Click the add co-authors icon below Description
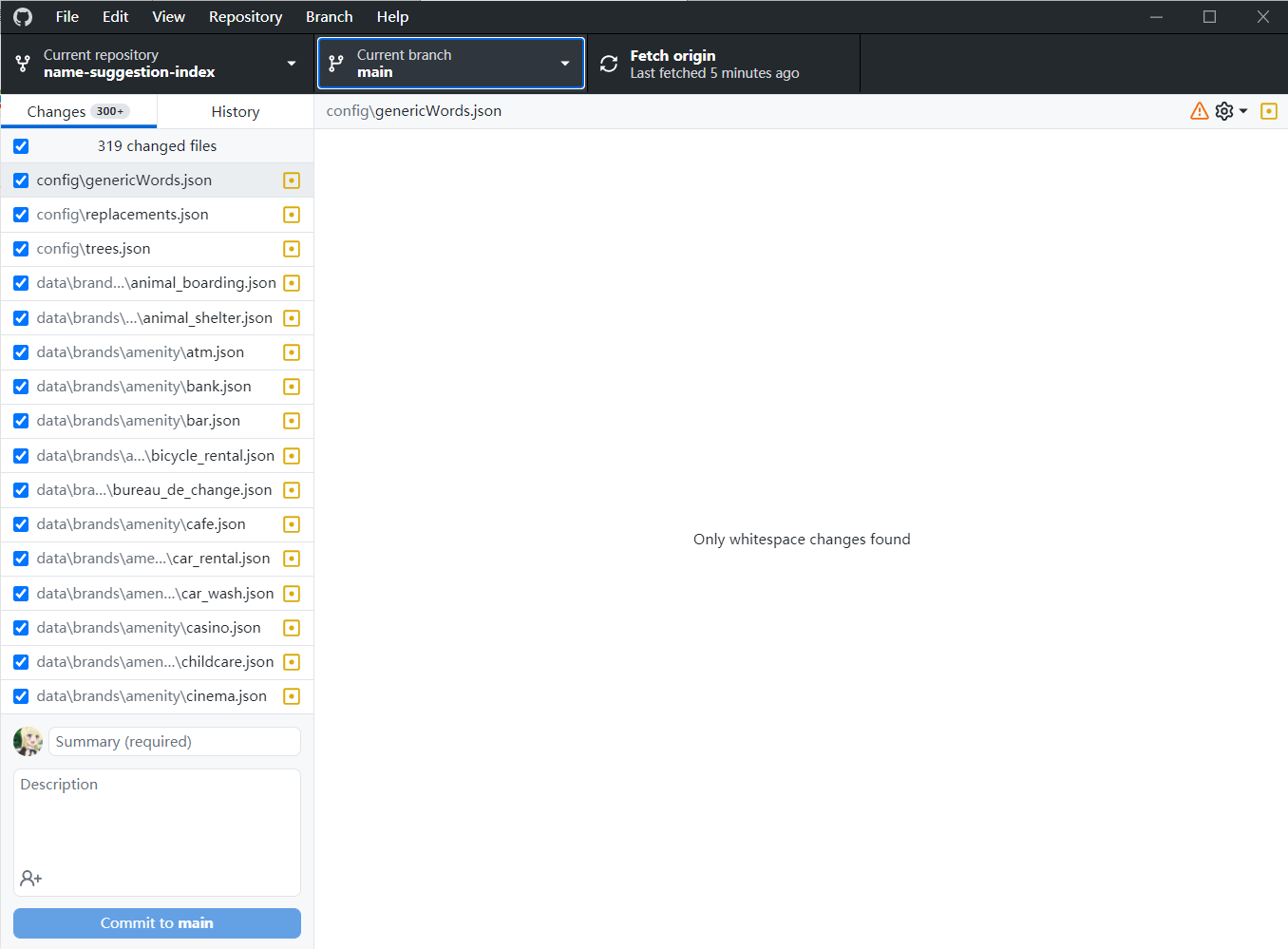This screenshot has width=1288, height=949. (29, 878)
